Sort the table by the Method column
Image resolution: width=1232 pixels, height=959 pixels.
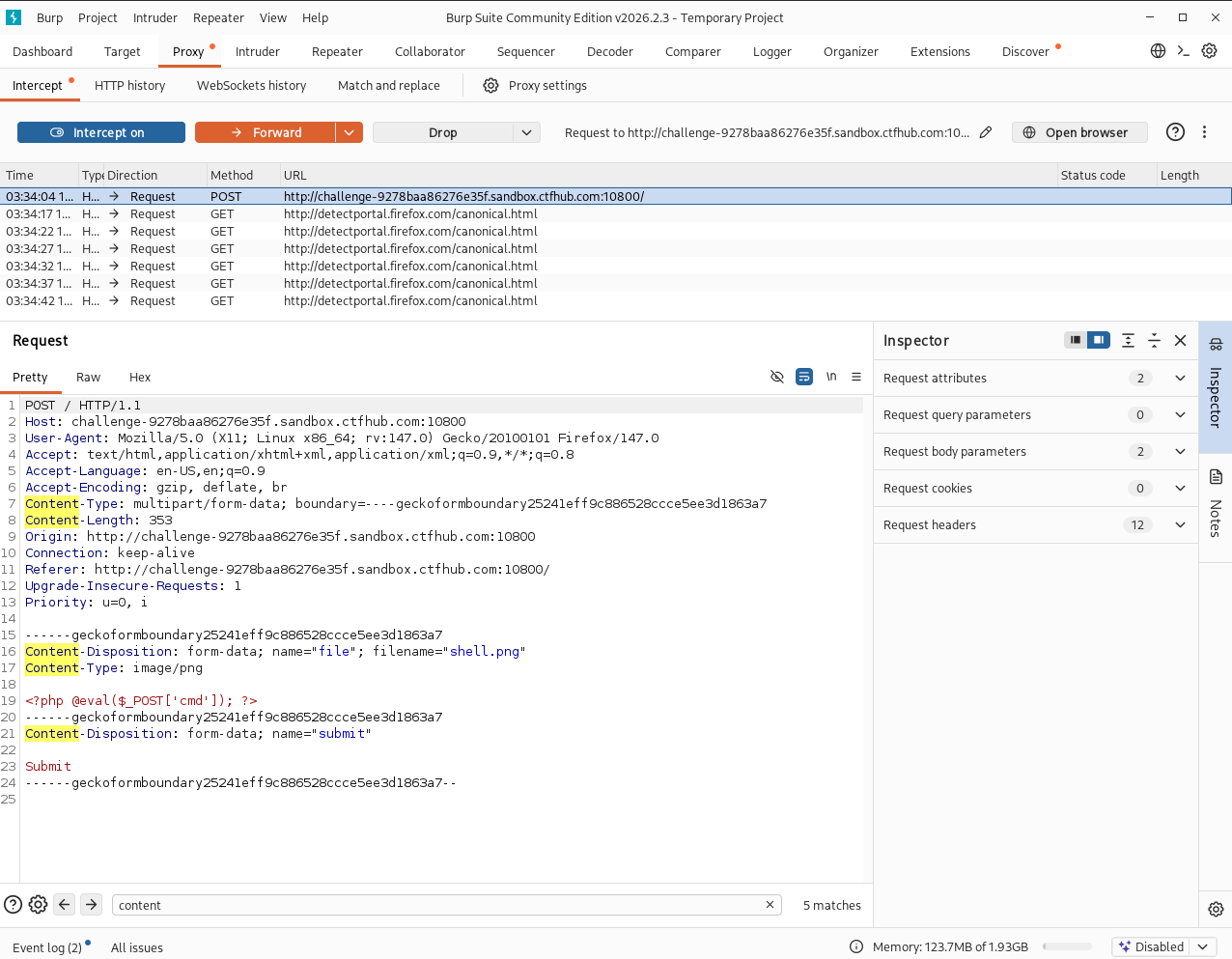[x=241, y=175]
